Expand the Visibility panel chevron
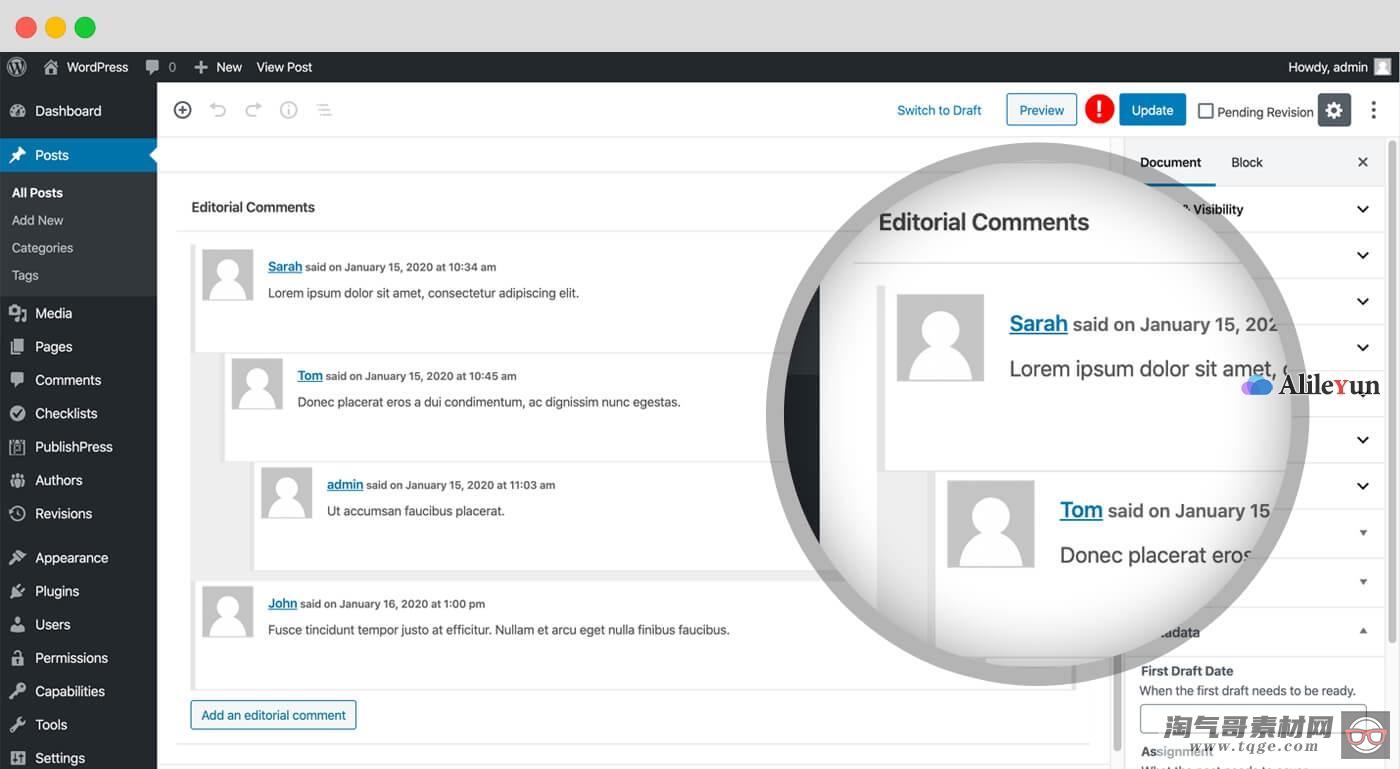This screenshot has height=769, width=1400. click(x=1363, y=209)
